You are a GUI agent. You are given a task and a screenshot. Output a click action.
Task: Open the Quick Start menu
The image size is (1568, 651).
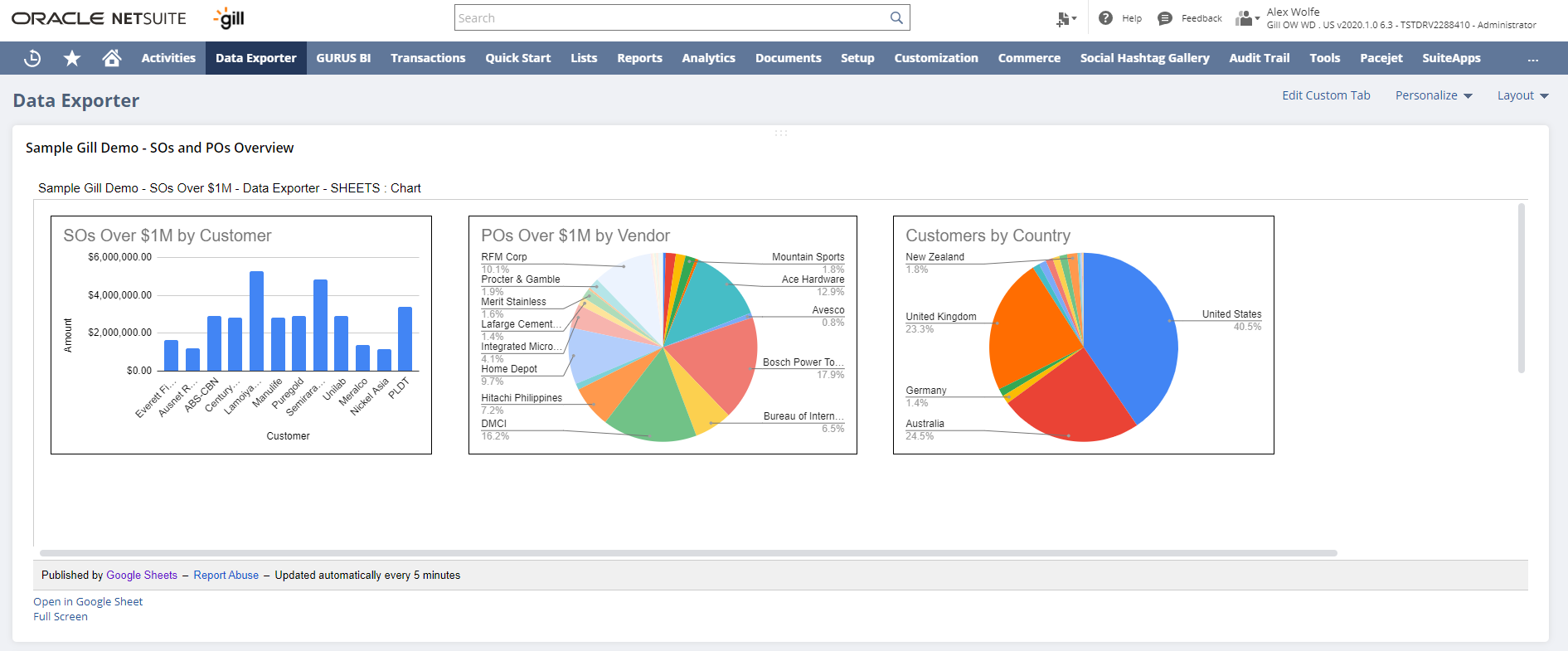tap(518, 58)
